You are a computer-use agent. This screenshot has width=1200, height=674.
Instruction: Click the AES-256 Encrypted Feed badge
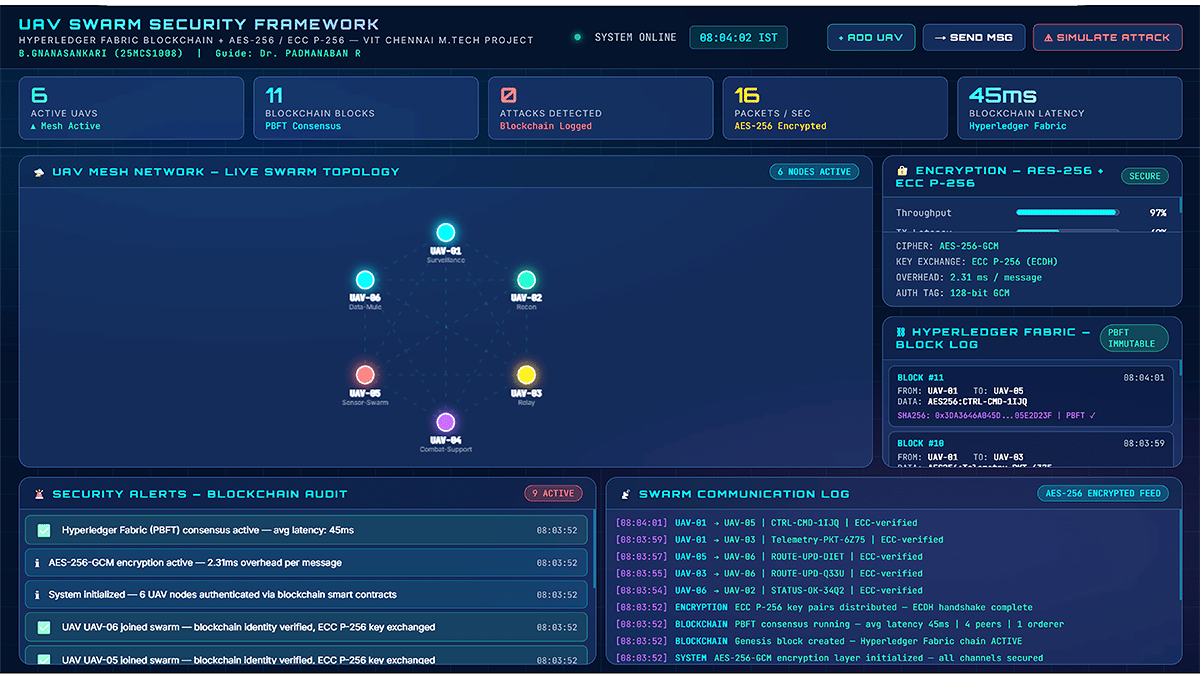[1103, 493]
